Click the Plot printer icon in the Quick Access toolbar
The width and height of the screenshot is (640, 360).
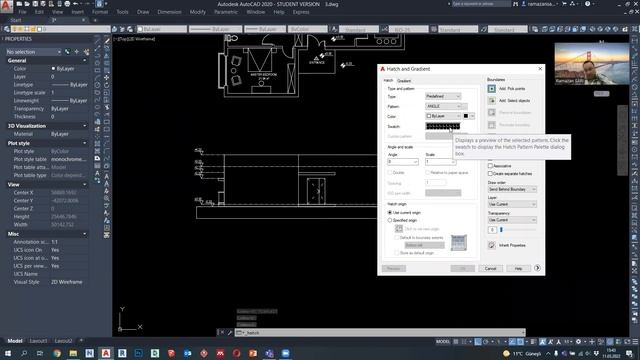pos(67,4)
